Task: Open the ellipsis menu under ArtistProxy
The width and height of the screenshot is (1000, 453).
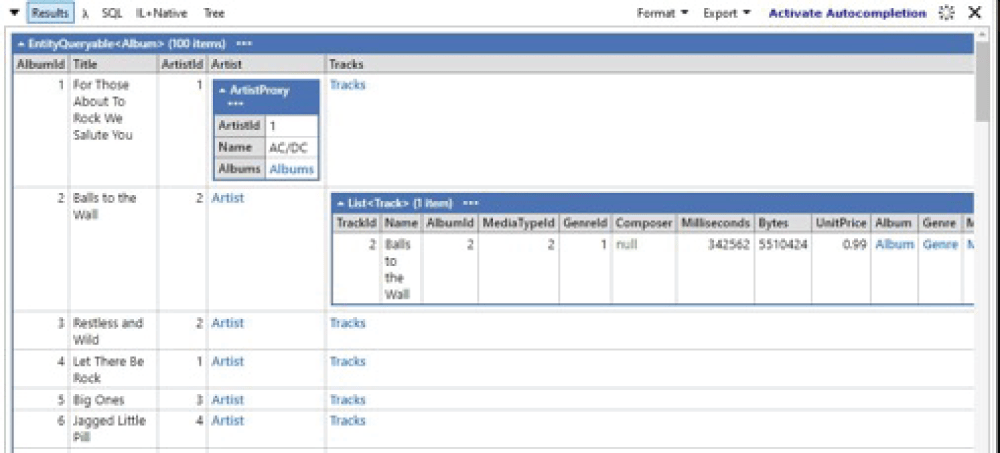Action: pos(235,105)
